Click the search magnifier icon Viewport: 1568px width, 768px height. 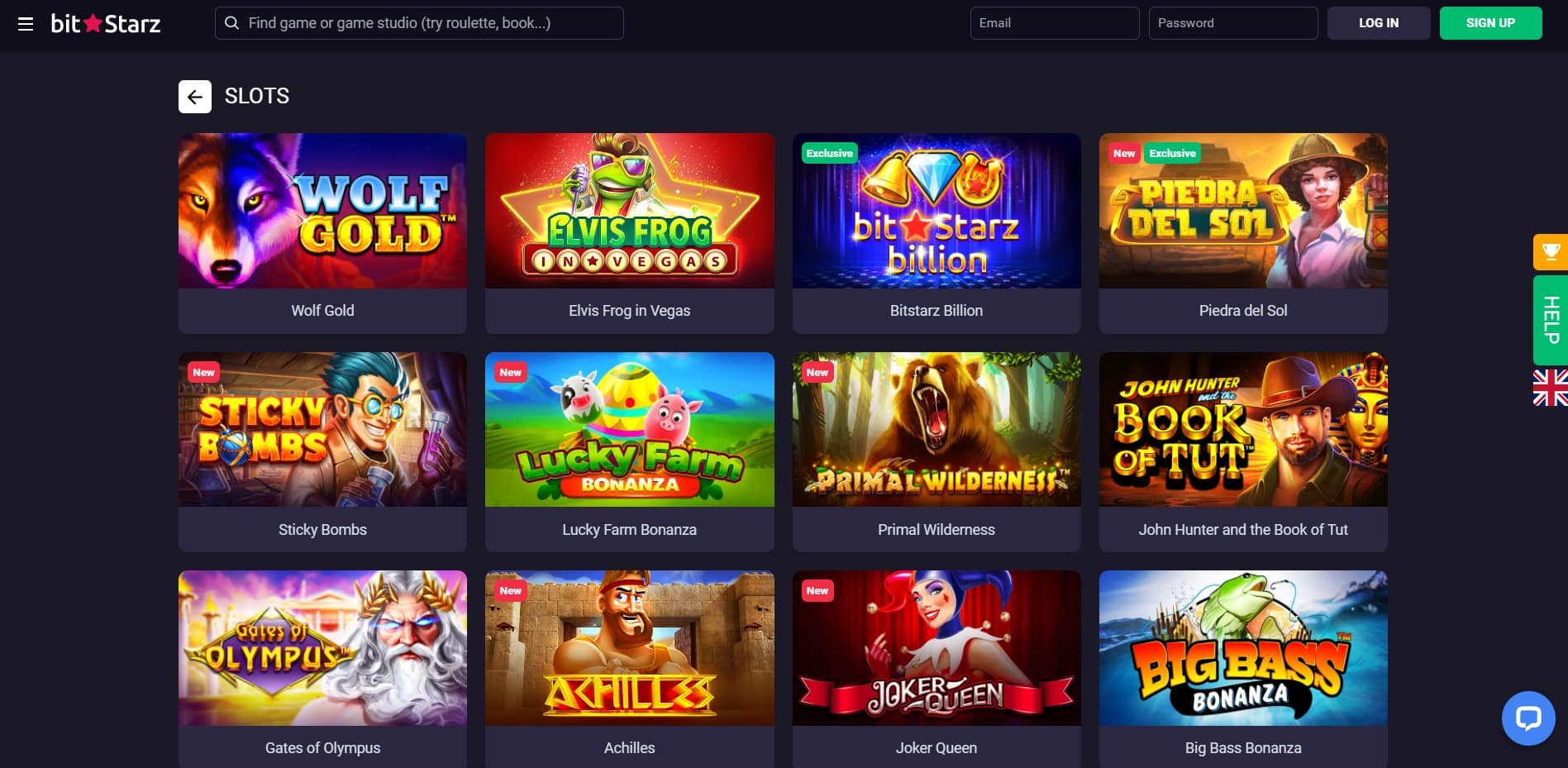pos(232,23)
